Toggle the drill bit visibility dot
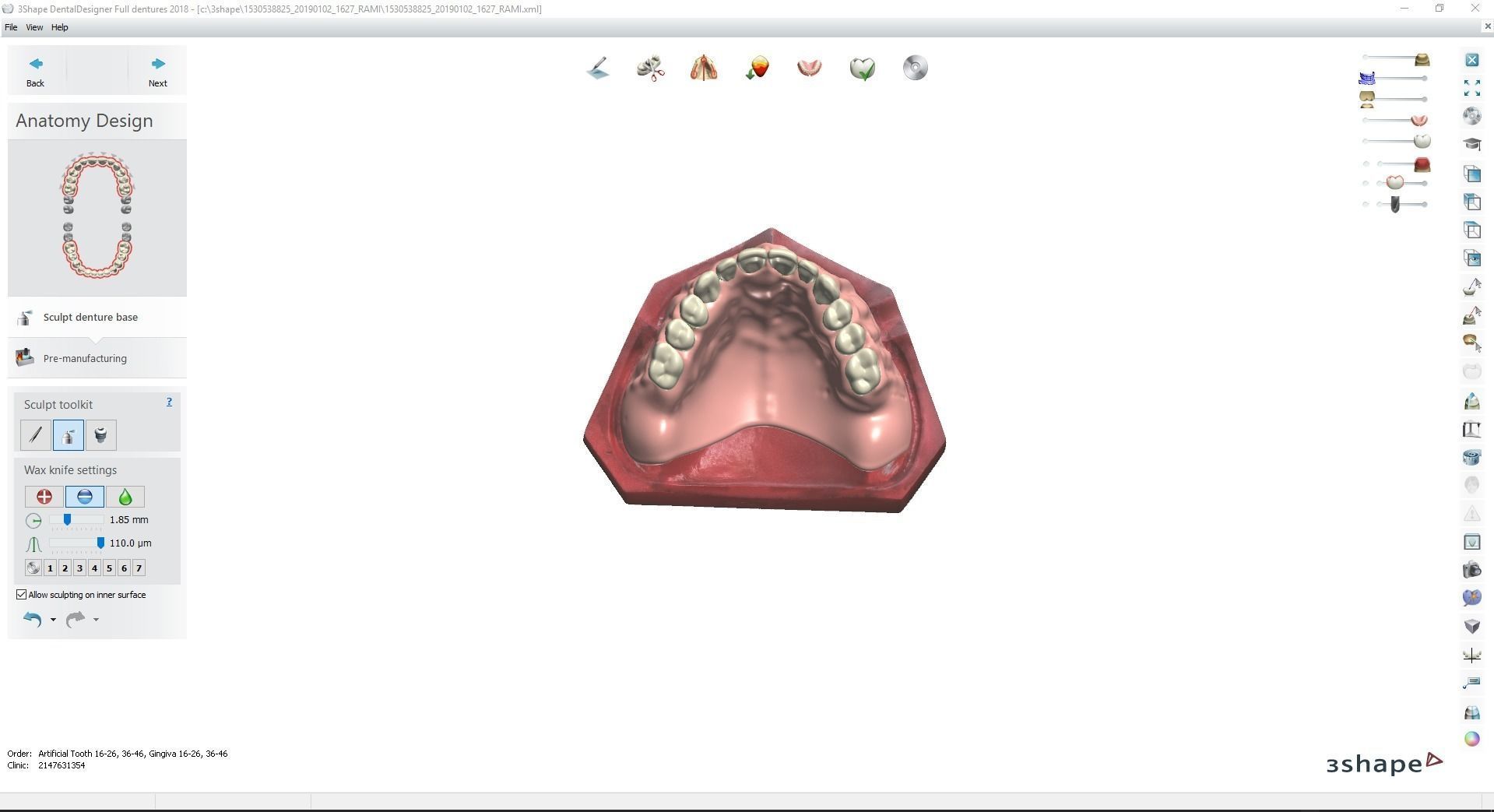The image size is (1494, 812). (x=1366, y=204)
